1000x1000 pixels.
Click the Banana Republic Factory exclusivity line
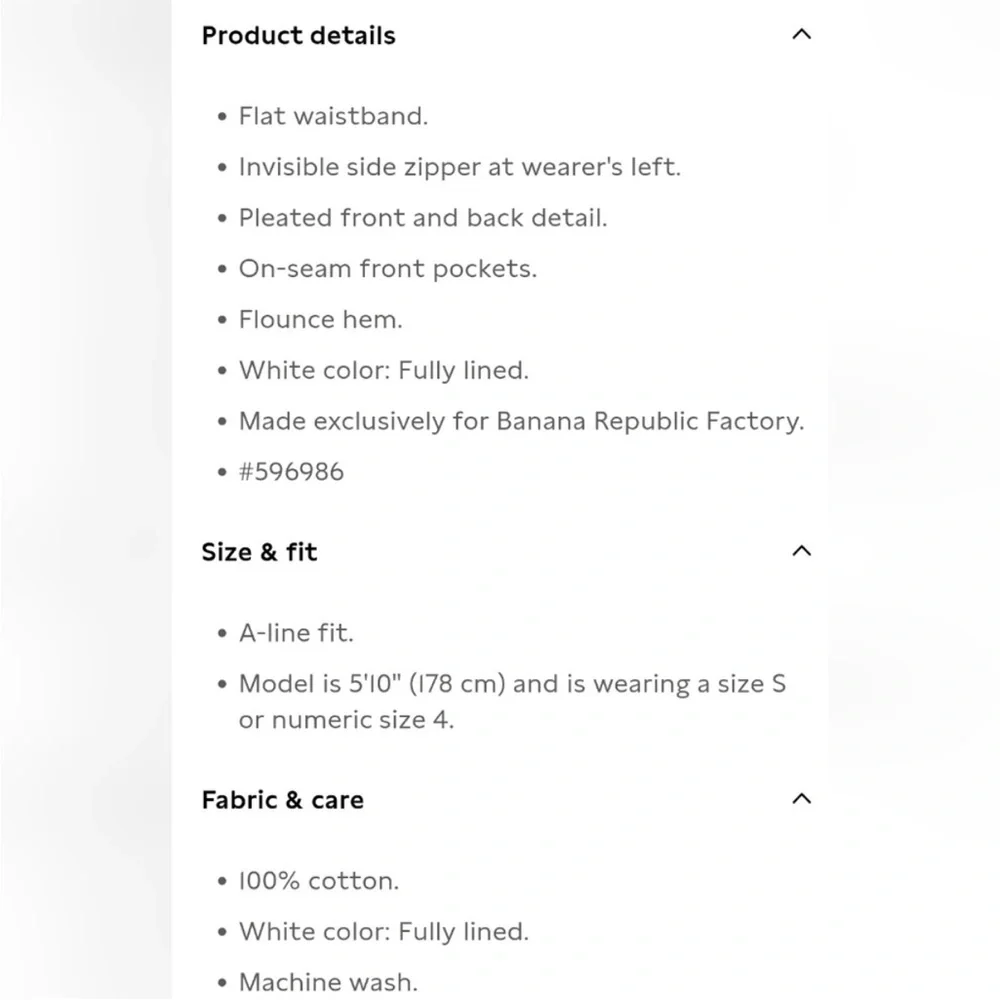click(520, 422)
